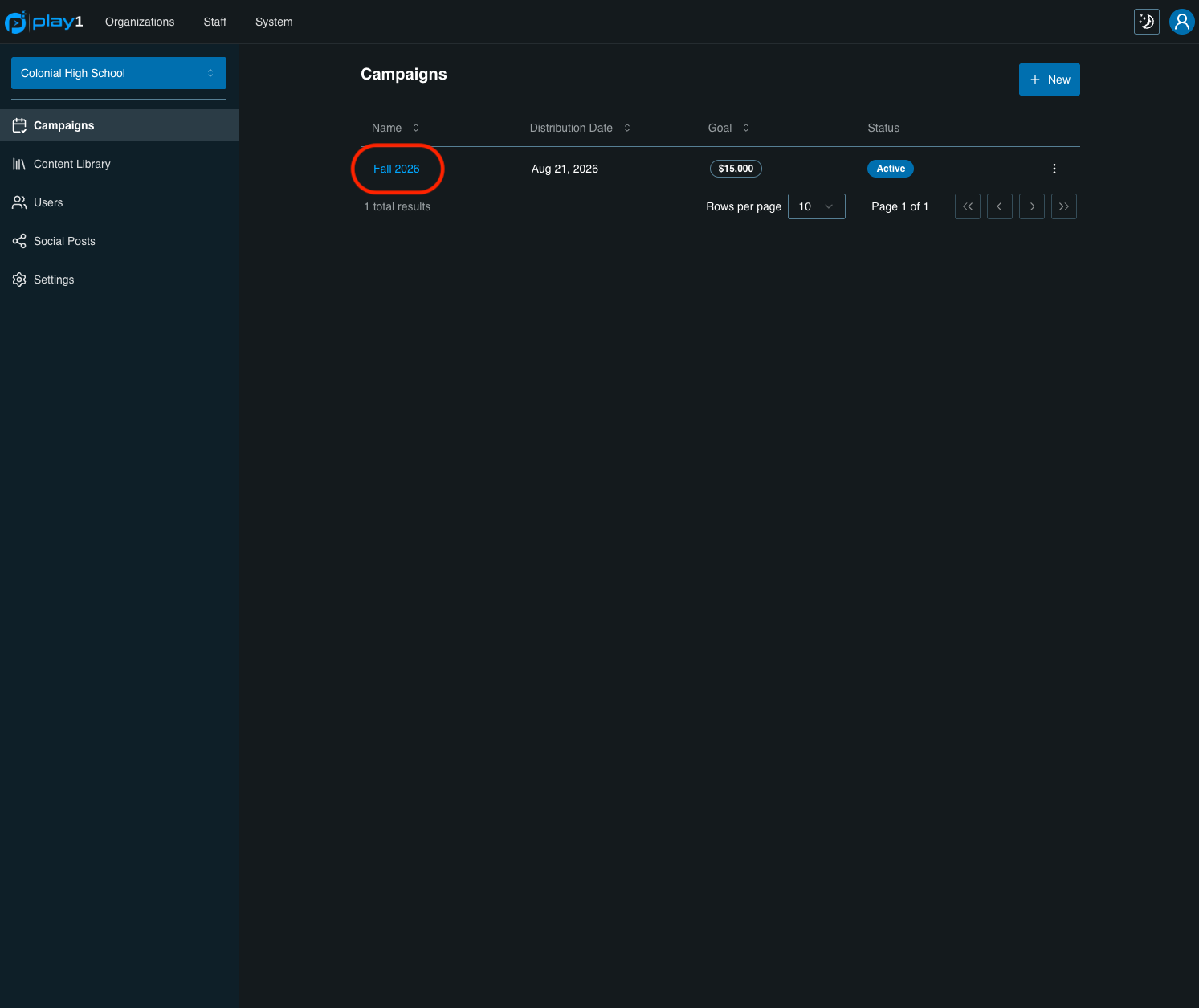Image resolution: width=1199 pixels, height=1008 pixels.
Task: Open Social Posts in sidebar
Action: point(120,241)
